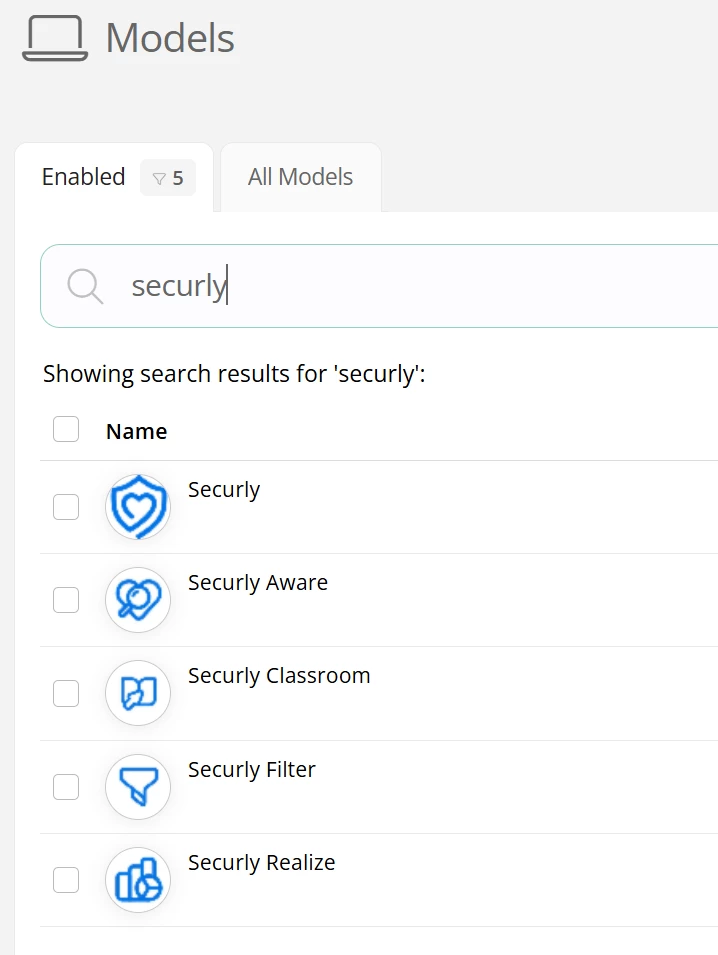This screenshot has height=955, width=718.
Task: Select the Securly Aware row checkbox
Action: 66,600
